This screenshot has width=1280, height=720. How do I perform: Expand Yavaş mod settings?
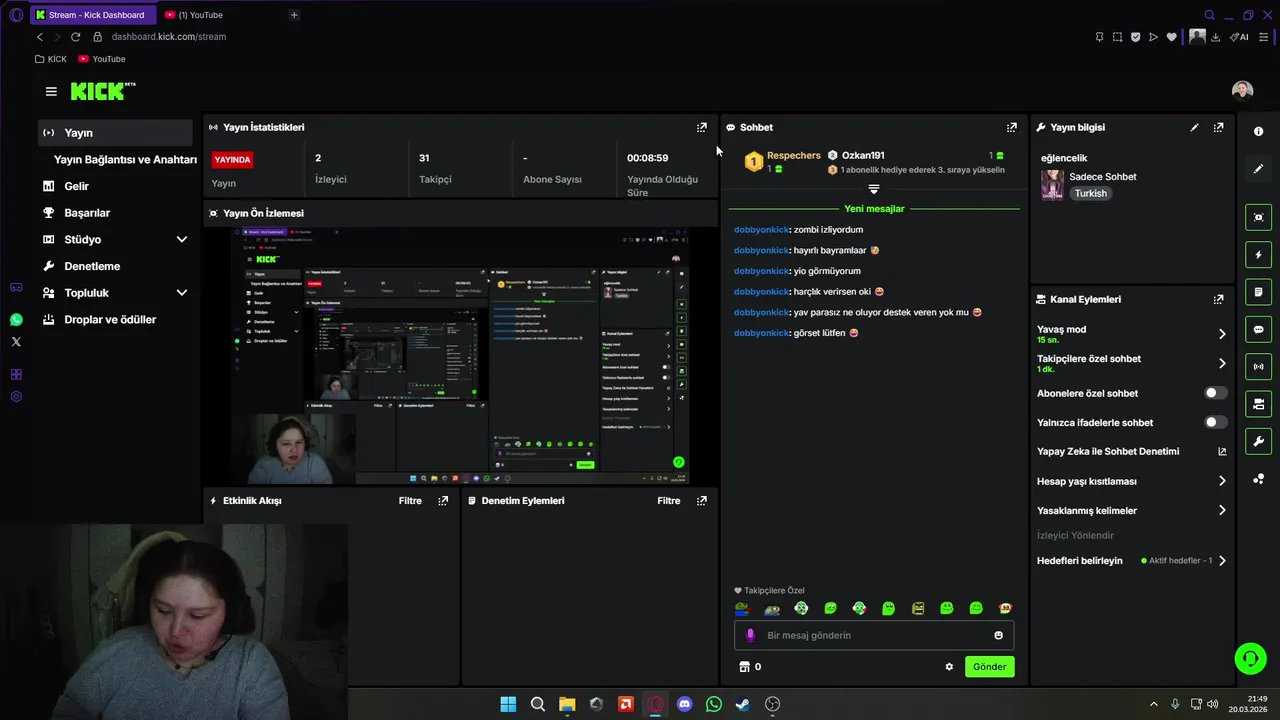[x=1221, y=334]
